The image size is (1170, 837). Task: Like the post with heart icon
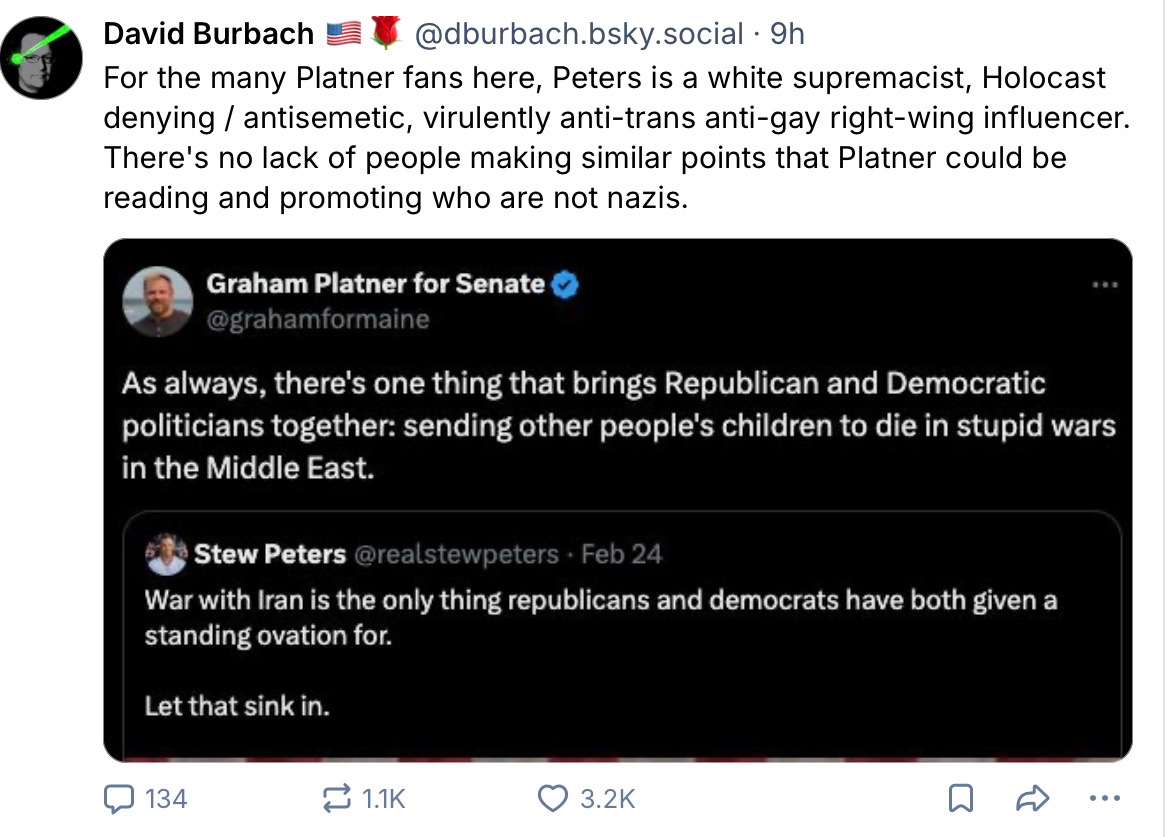tap(551, 798)
